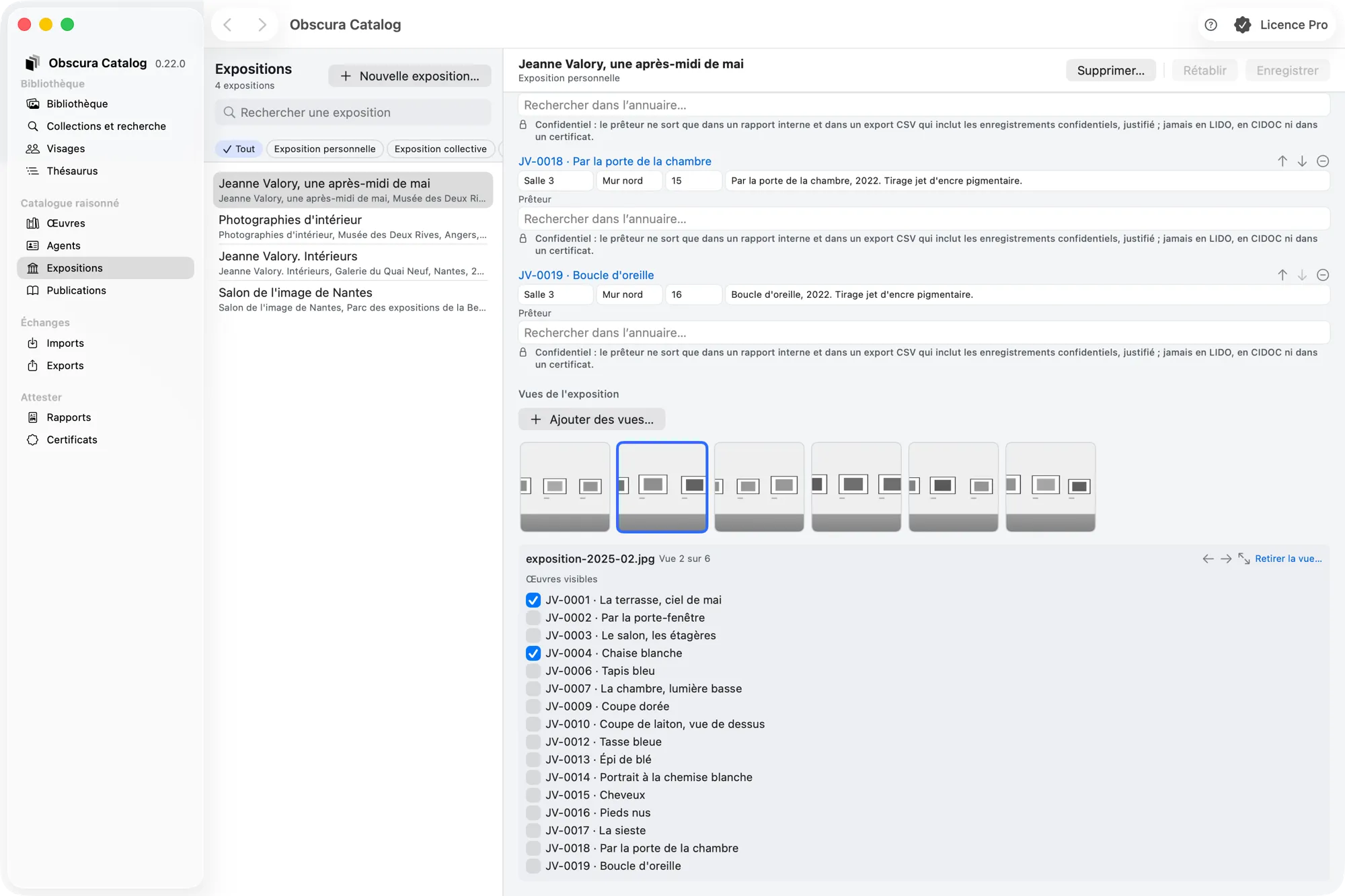Click the Supprimer… button
This screenshot has height=896, width=1345.
(1110, 71)
